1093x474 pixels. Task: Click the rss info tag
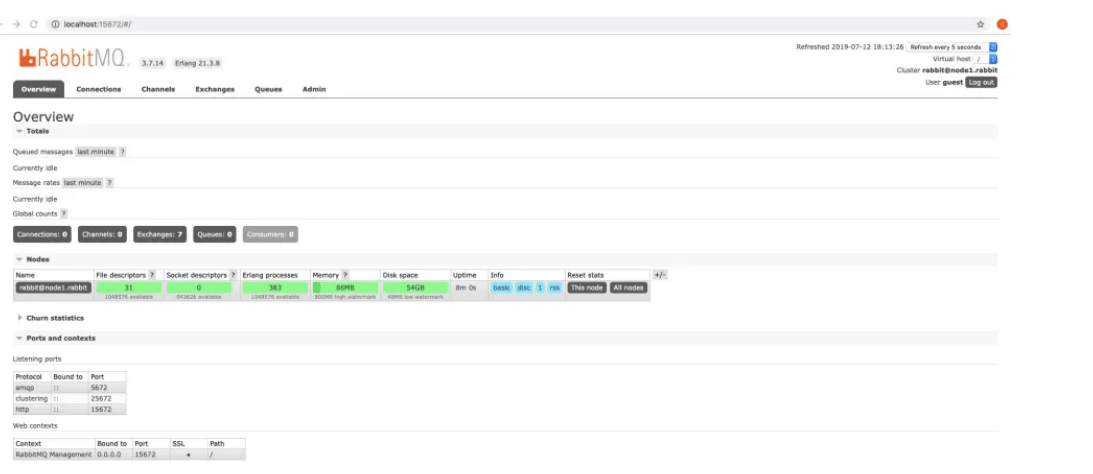click(554, 287)
